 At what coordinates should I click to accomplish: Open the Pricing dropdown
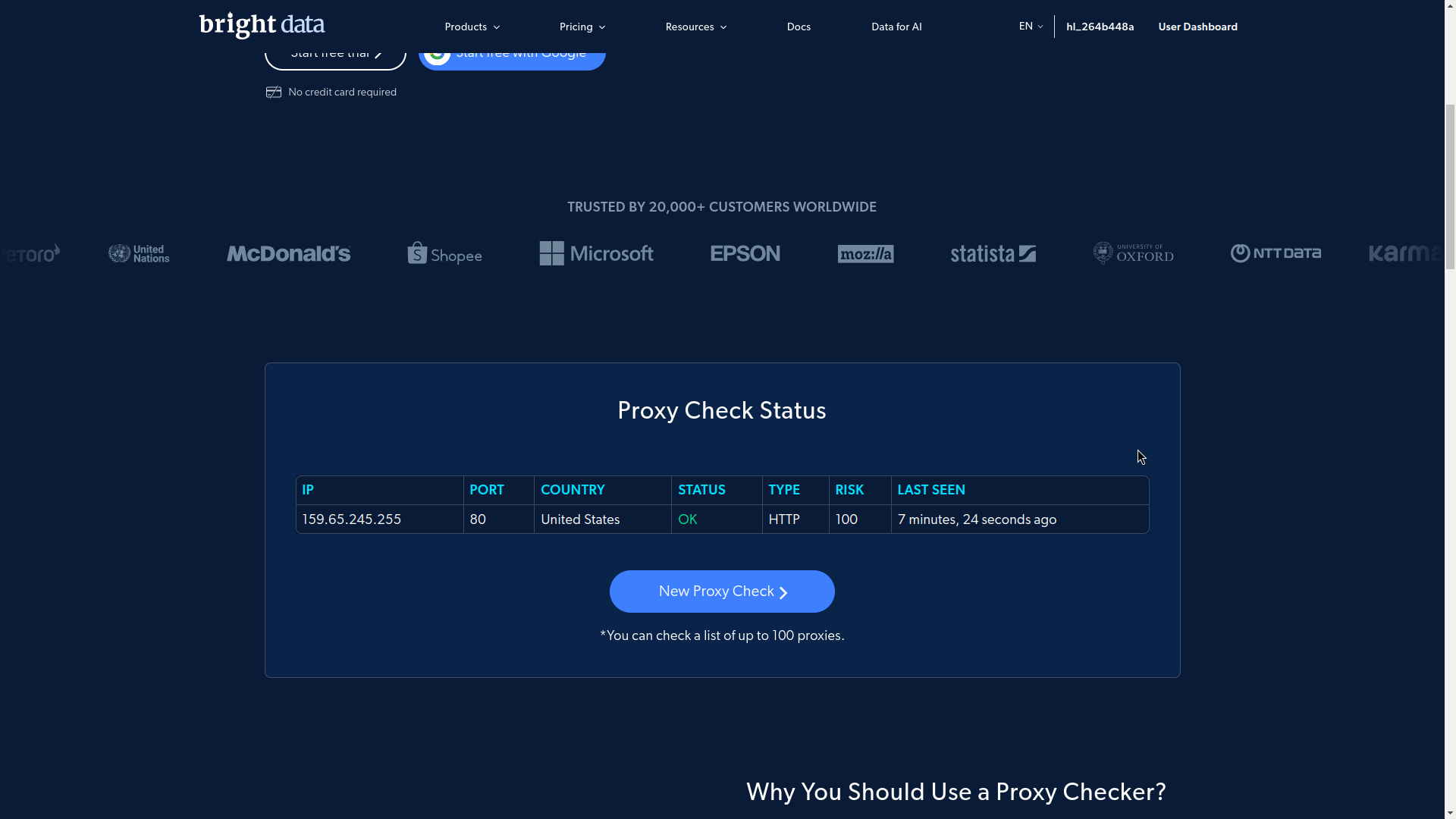(581, 27)
